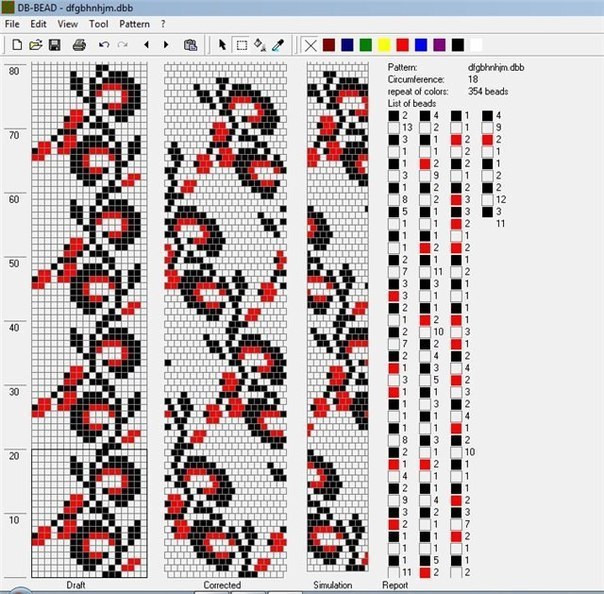Viewport: 604px width, 594px height.
Task: Click inside the Draft pattern grid
Action: (89, 320)
